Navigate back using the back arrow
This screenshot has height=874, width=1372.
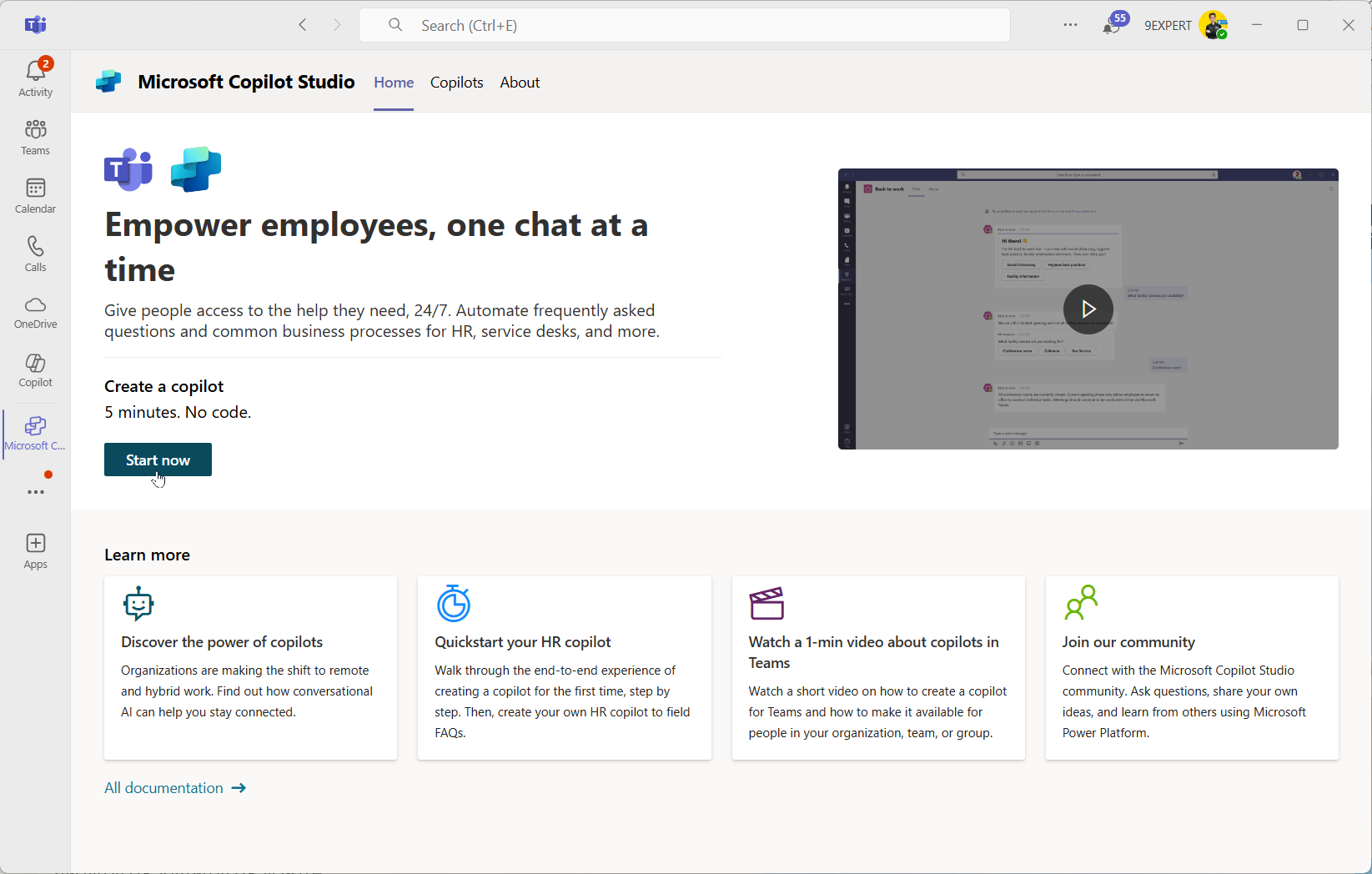(303, 25)
